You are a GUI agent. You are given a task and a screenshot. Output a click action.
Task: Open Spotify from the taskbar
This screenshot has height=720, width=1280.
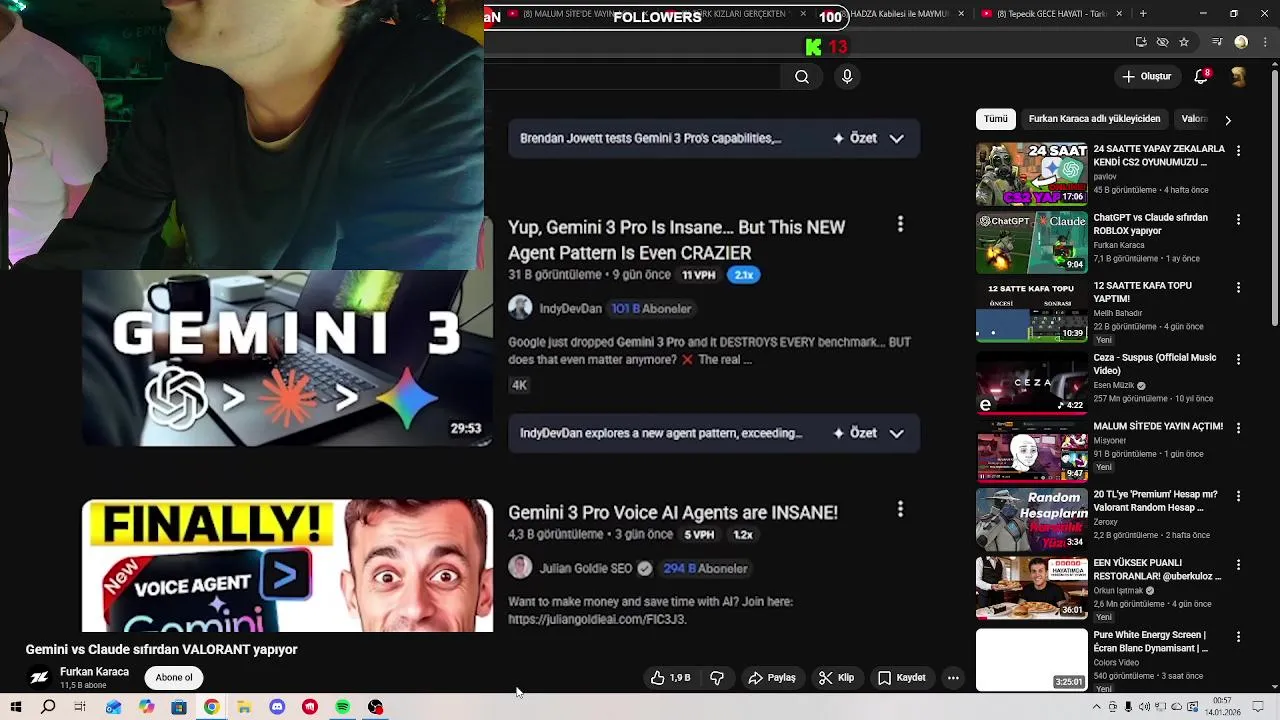342,707
